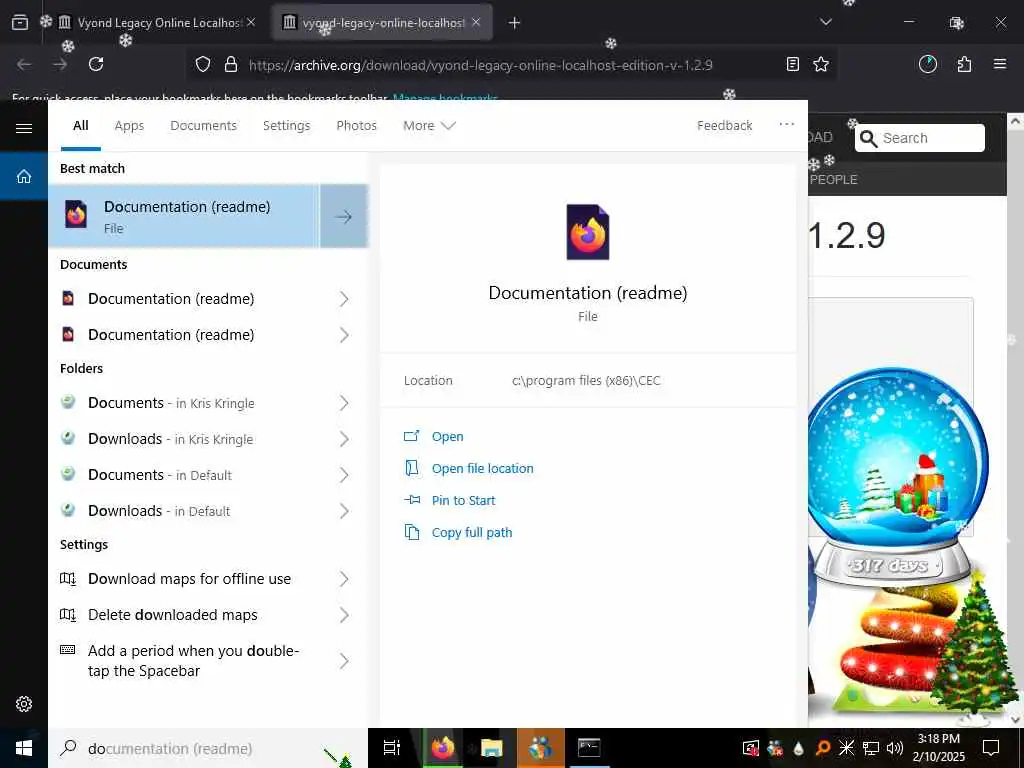Expand Downloads in Default chevron
This screenshot has width=1024, height=768.
pyautogui.click(x=344, y=511)
